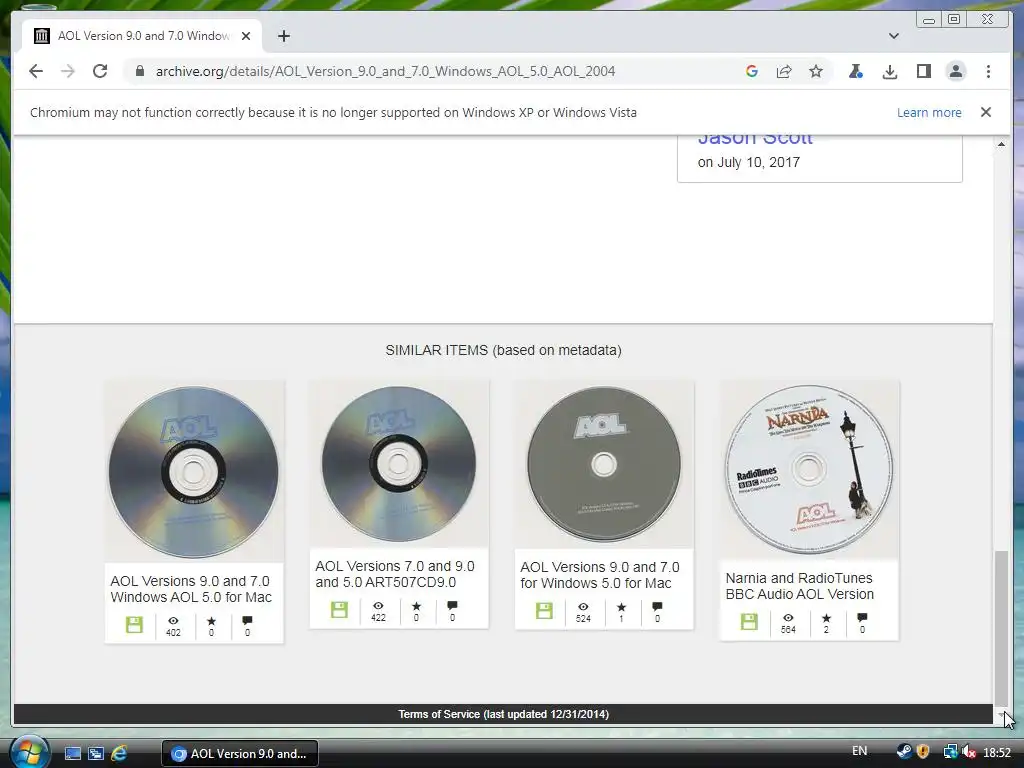Open the tab search chevron
Screen dimensions: 1024x768
click(894, 36)
